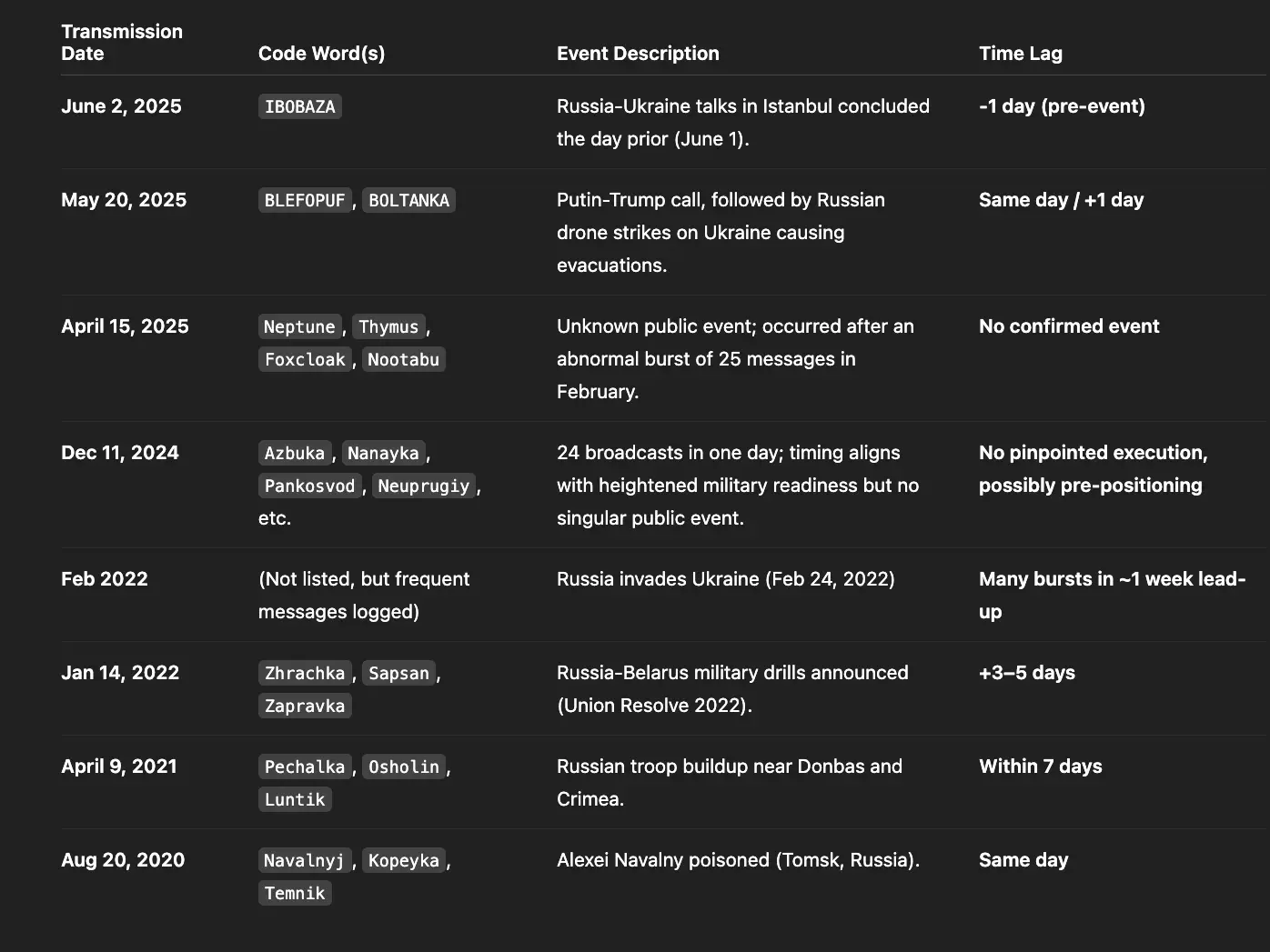Click the Time Lag column header

pyautogui.click(x=1020, y=54)
